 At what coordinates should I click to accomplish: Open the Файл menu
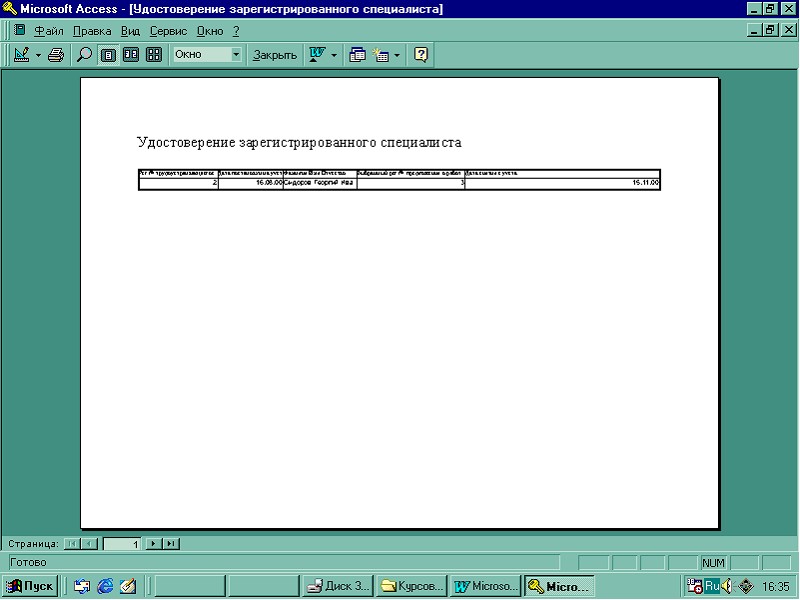point(48,31)
